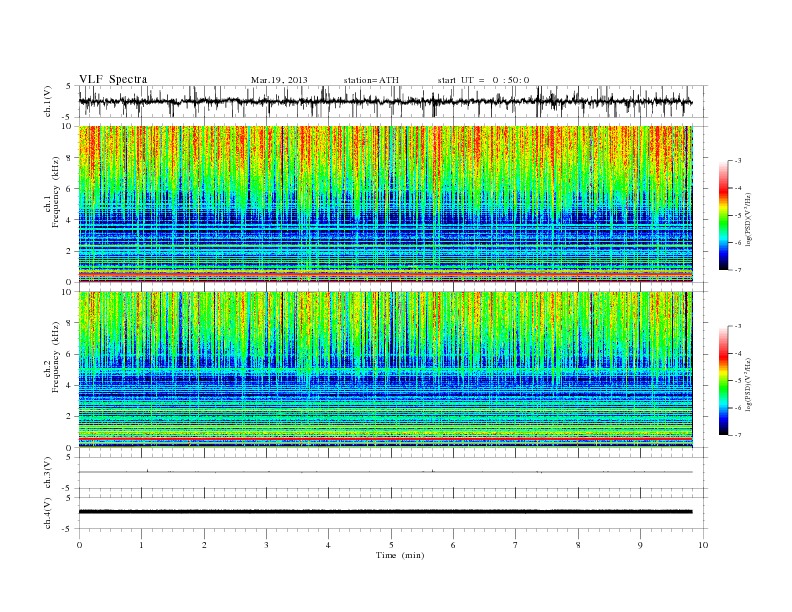Select ch.1 "Frequency (kHz)" axis label
This screenshot has width=792, height=612.
point(56,192)
